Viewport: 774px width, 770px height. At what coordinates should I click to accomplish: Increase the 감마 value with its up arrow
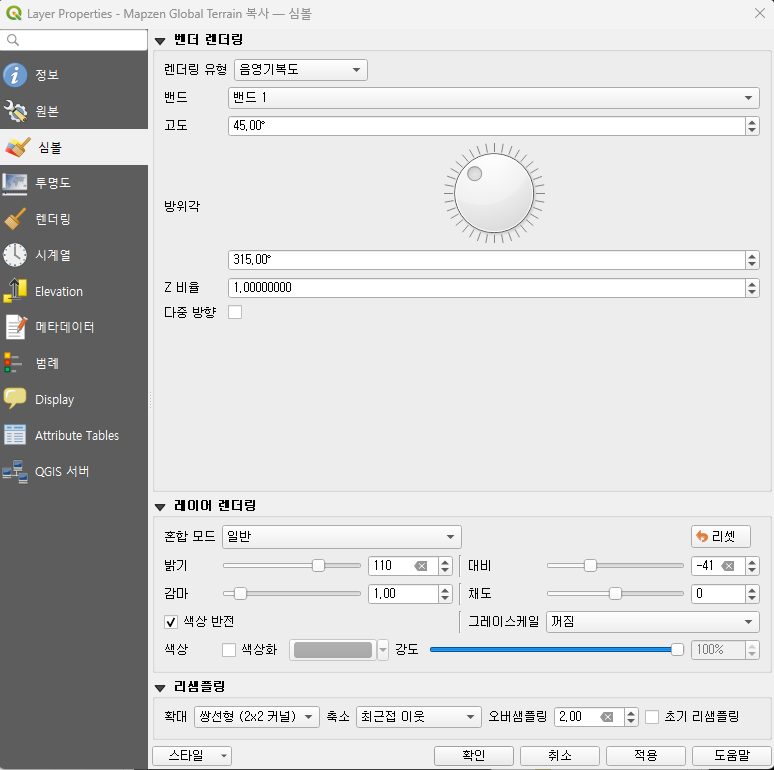point(445,590)
